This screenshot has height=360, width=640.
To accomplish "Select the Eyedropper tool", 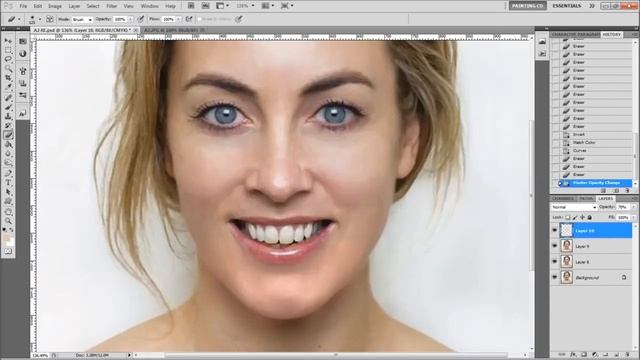I will click(x=8, y=87).
